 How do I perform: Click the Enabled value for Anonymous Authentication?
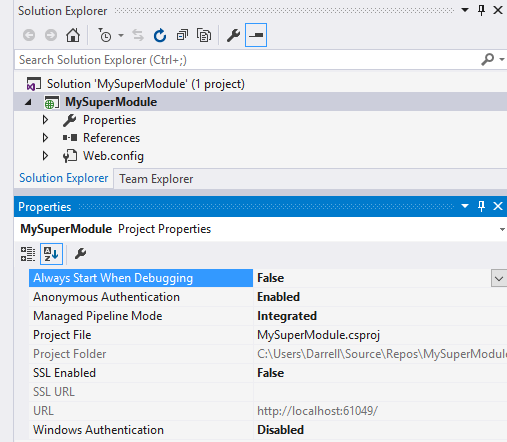(278, 297)
